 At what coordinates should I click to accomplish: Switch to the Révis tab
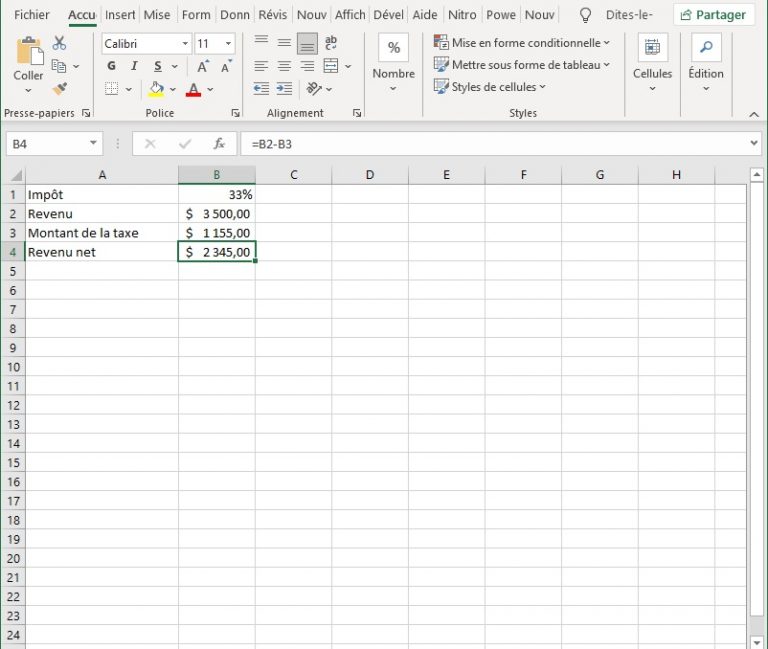click(272, 15)
